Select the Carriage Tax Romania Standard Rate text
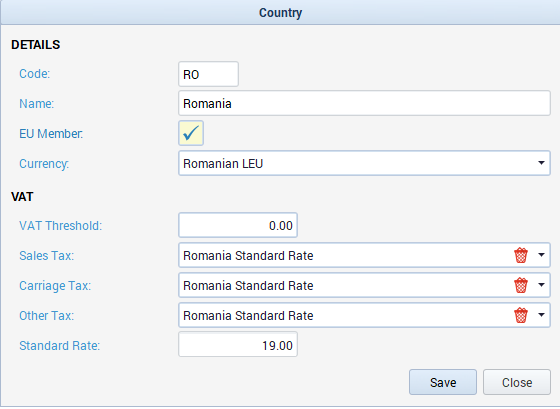 pos(248,286)
